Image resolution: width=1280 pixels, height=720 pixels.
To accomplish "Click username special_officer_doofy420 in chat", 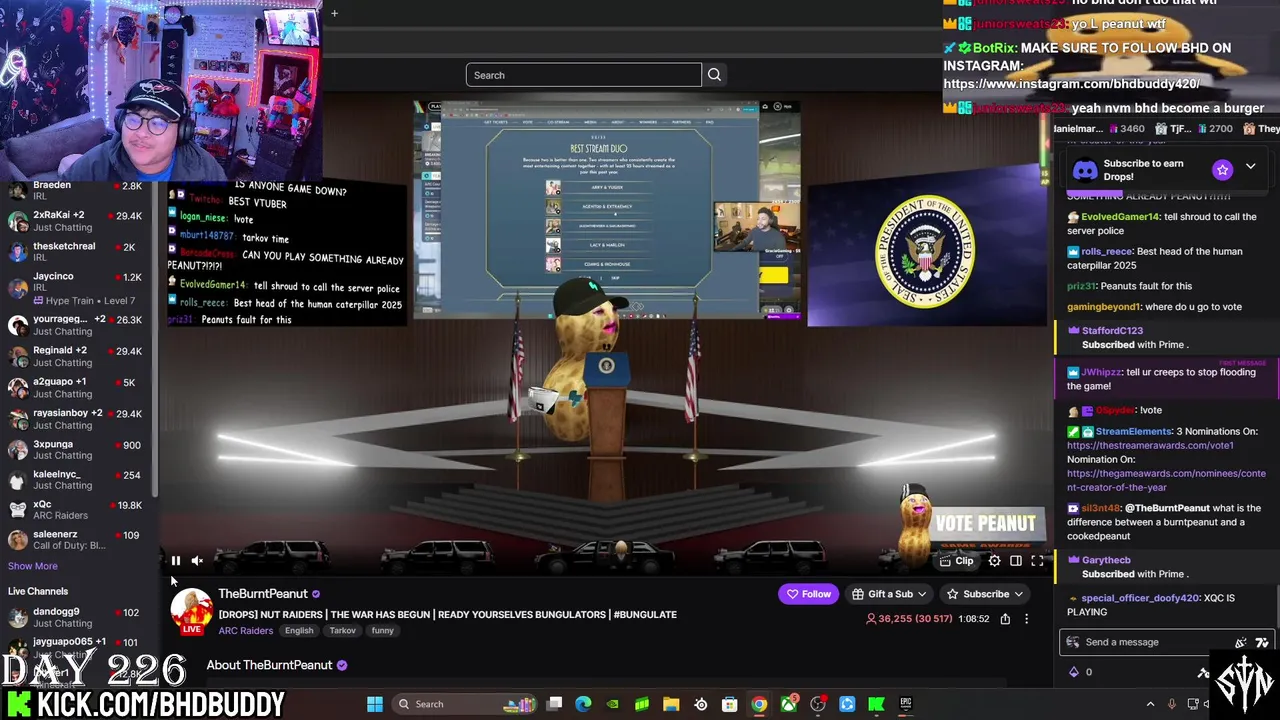I will (x=1140, y=598).
